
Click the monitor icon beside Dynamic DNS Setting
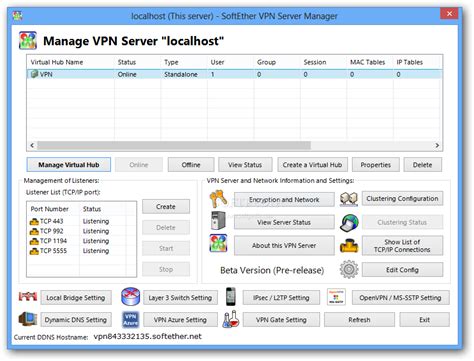[x=28, y=319]
